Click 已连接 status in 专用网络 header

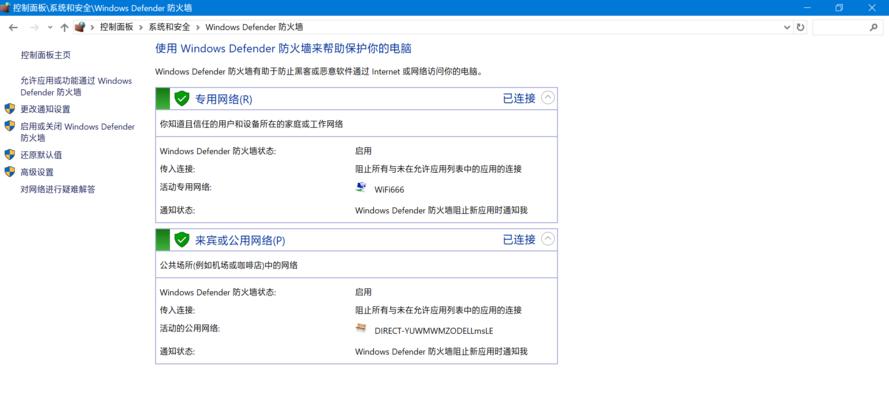pyautogui.click(x=519, y=98)
